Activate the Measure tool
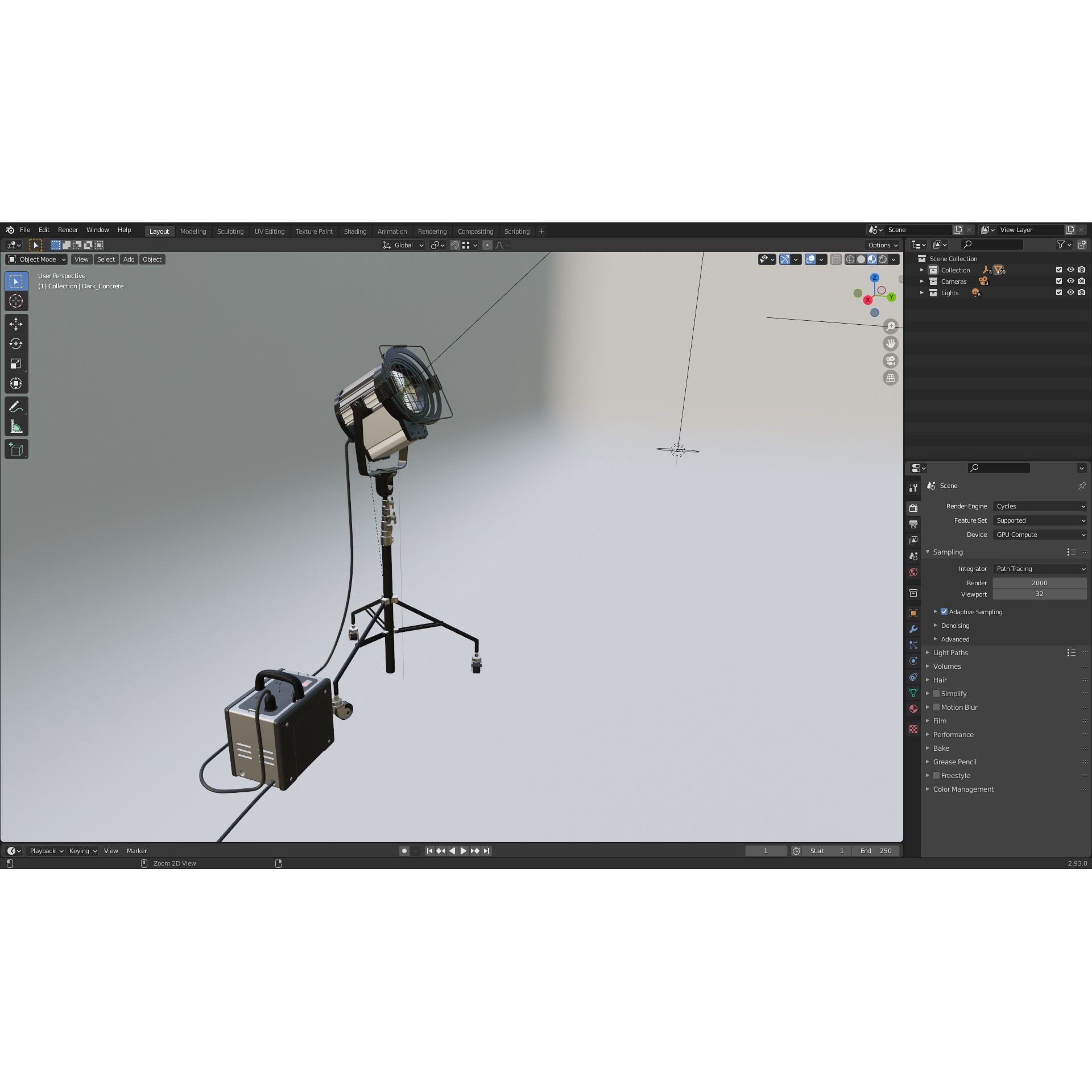 pos(16,425)
